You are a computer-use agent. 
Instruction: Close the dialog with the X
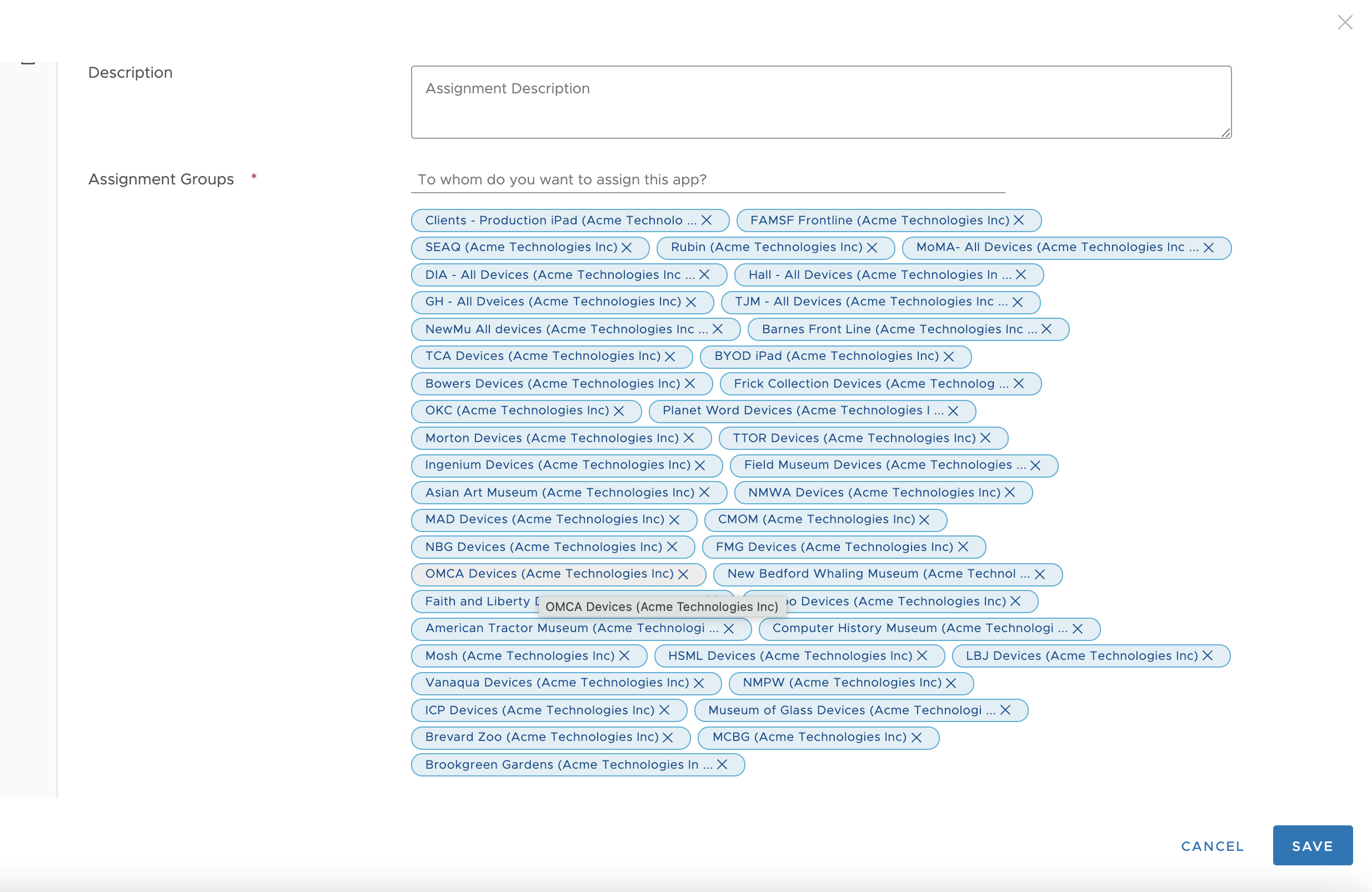1345,22
